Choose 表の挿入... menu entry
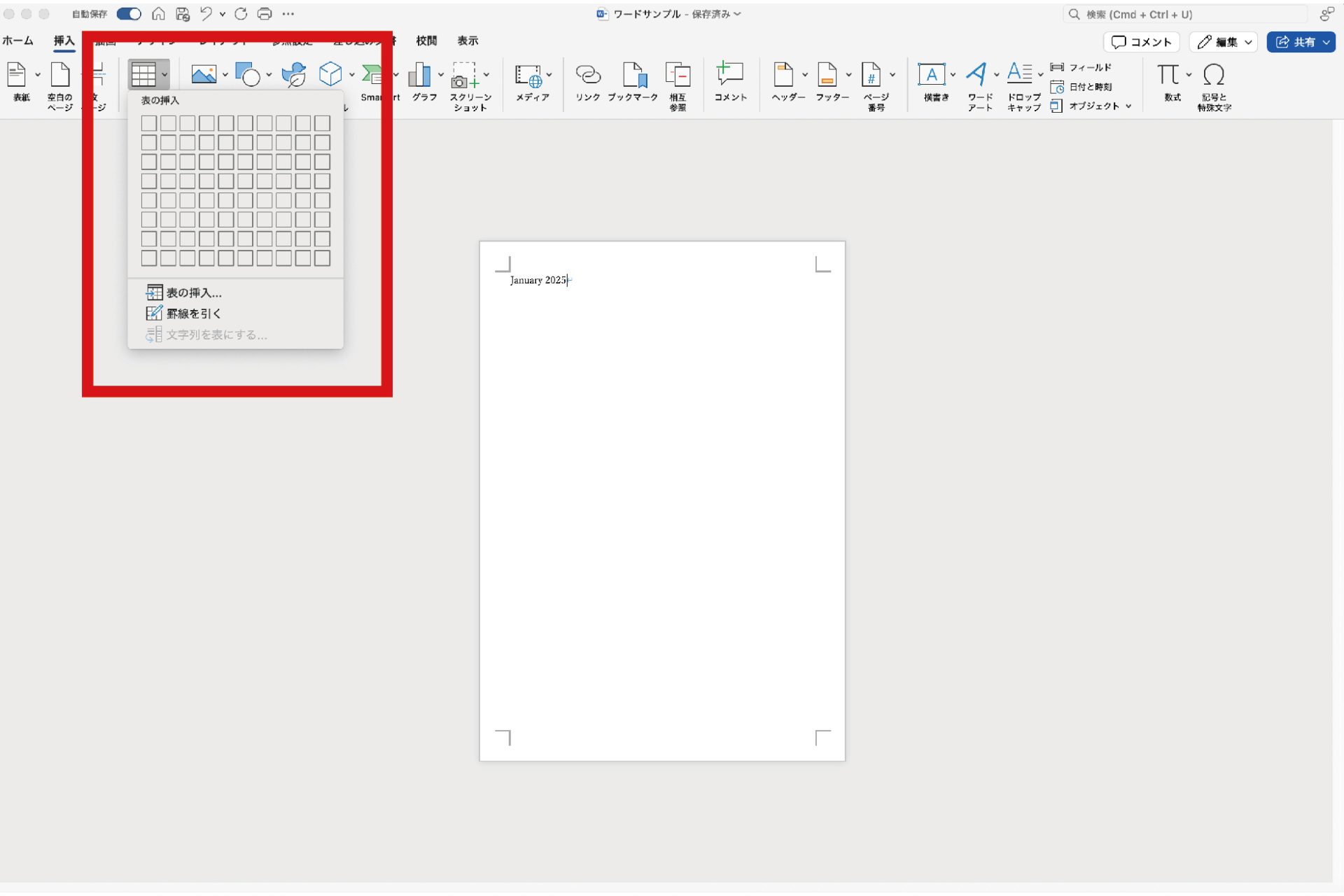1344x896 pixels. click(x=193, y=293)
